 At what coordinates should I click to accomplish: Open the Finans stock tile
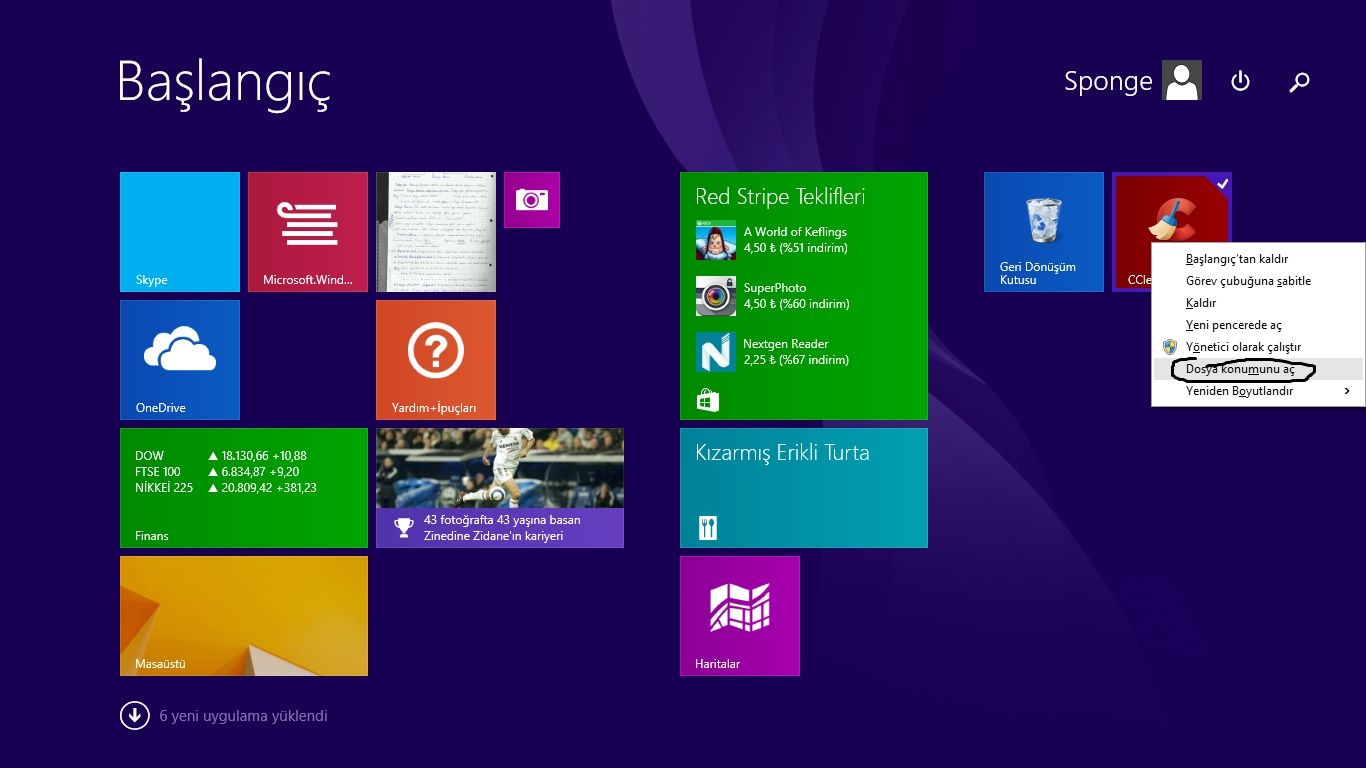pos(244,488)
